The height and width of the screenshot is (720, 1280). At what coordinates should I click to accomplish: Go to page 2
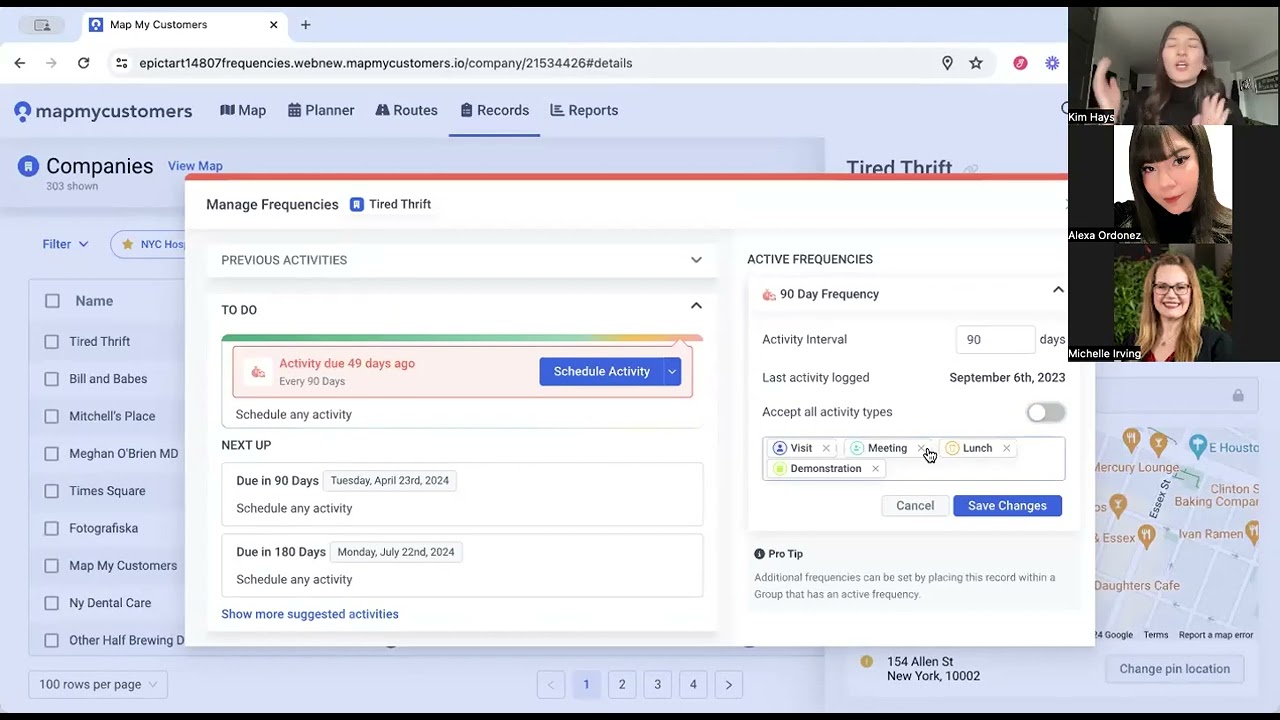622,684
